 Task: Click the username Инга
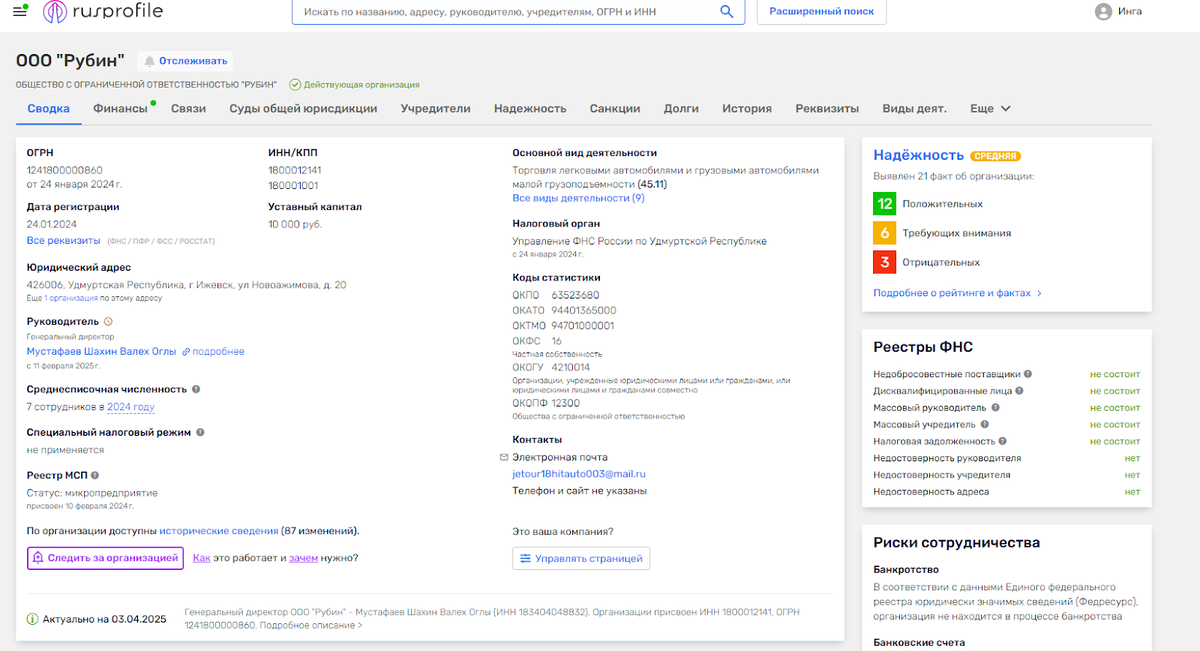[1130, 12]
